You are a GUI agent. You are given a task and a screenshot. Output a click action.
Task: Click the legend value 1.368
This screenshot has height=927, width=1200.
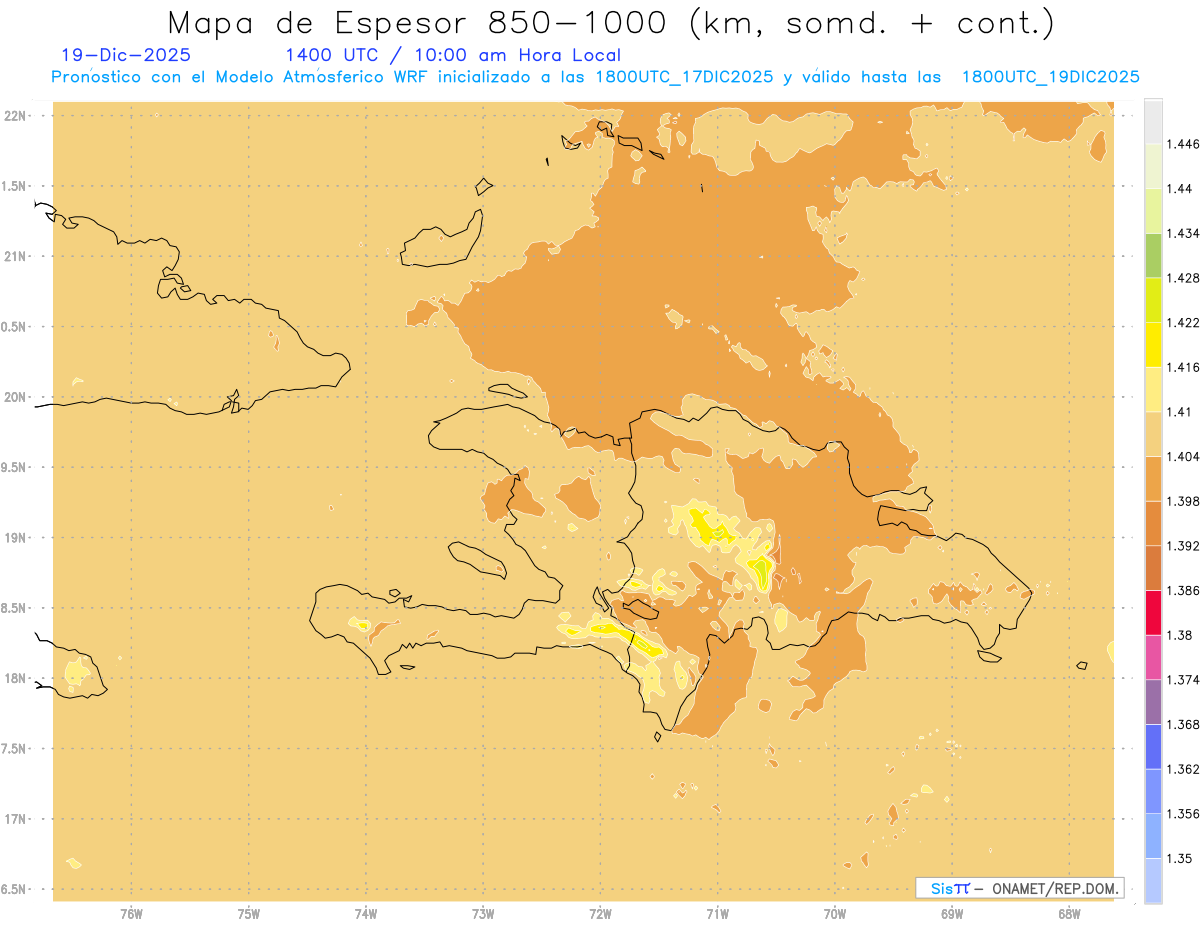(x=1183, y=724)
